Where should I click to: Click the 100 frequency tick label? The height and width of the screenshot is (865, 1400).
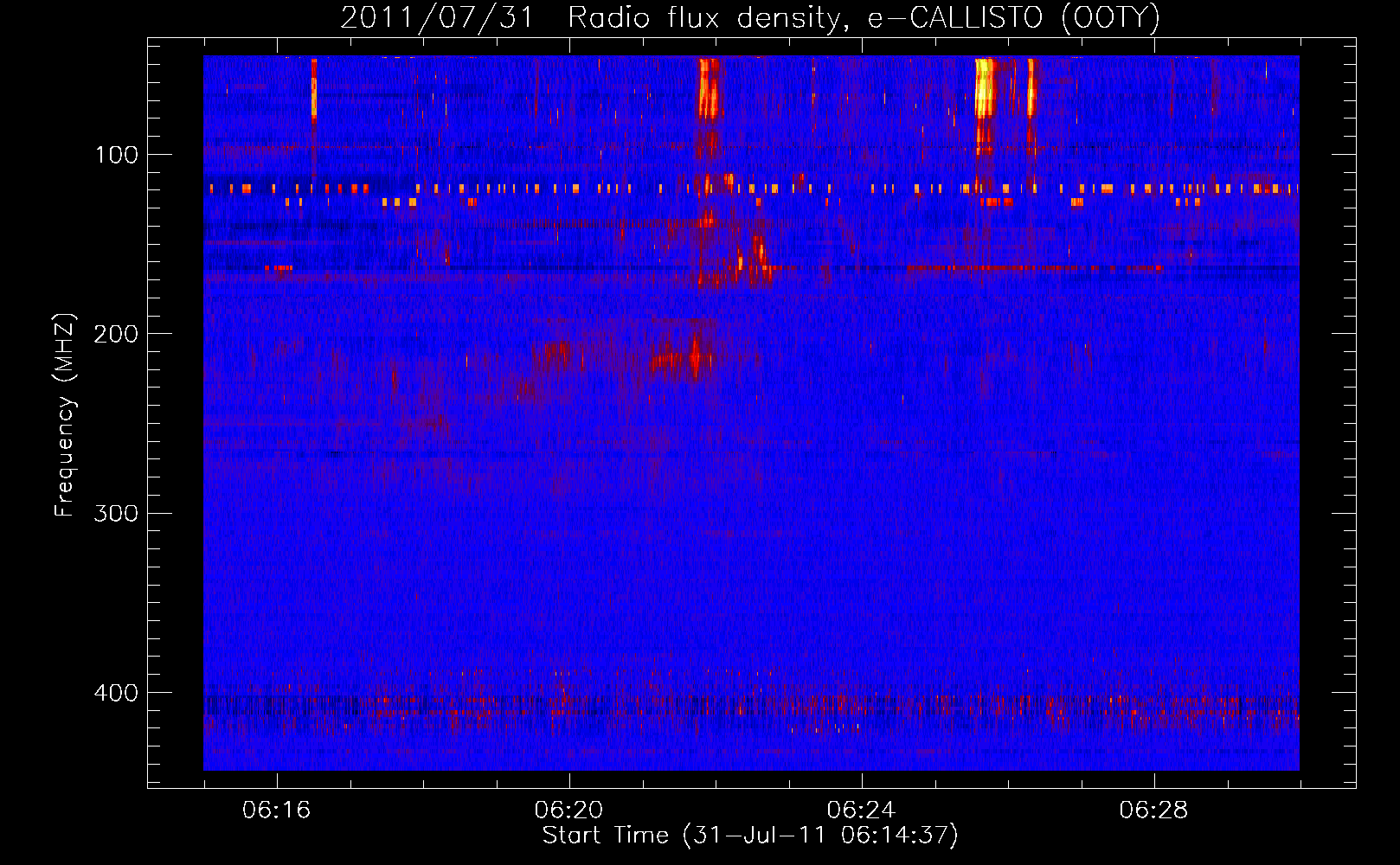point(117,155)
